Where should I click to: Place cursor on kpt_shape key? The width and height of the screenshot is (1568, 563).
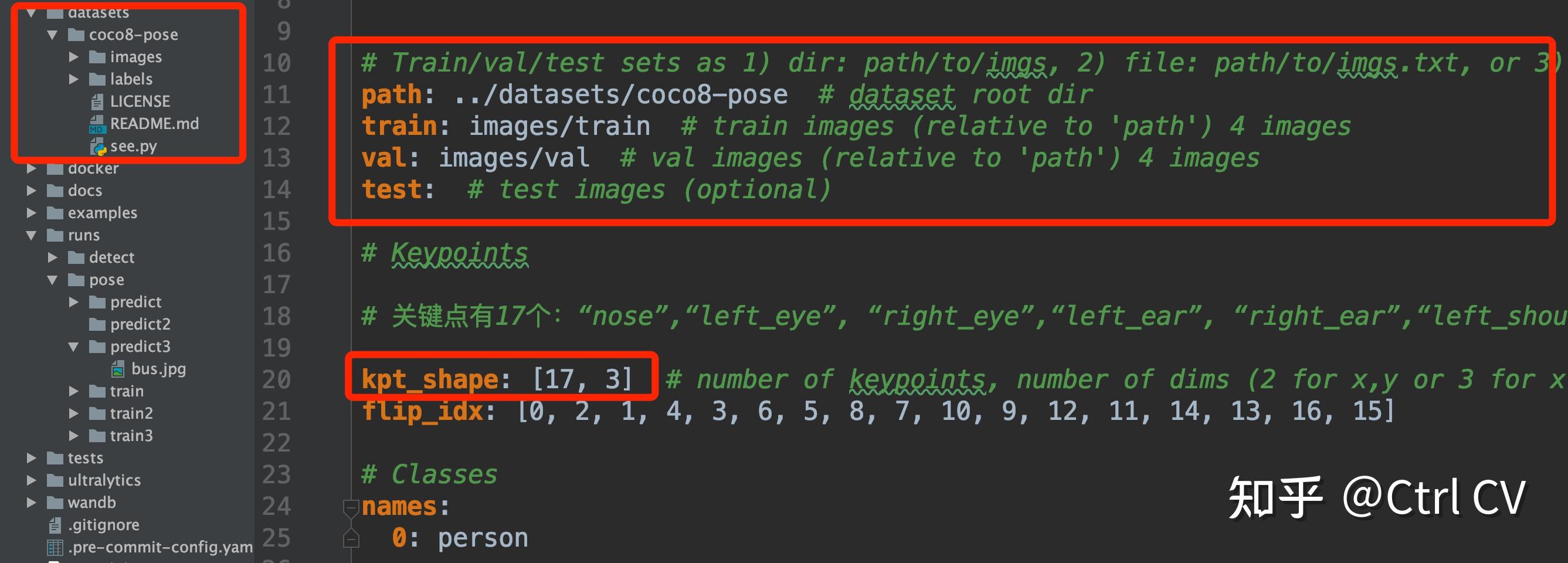430,379
